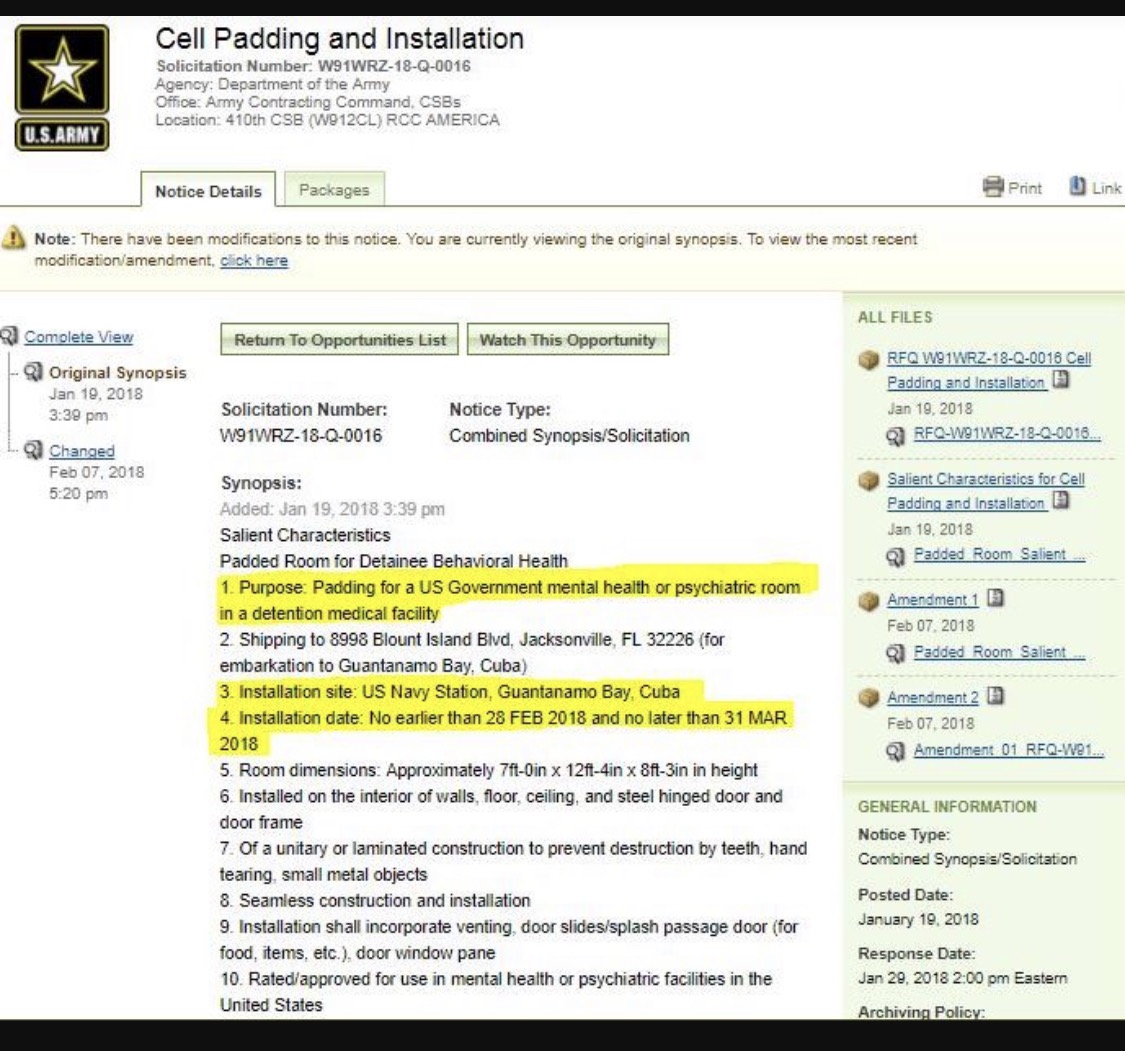Image resolution: width=1125 pixels, height=1051 pixels.
Task: Click the Print printer icon
Action: point(993,188)
